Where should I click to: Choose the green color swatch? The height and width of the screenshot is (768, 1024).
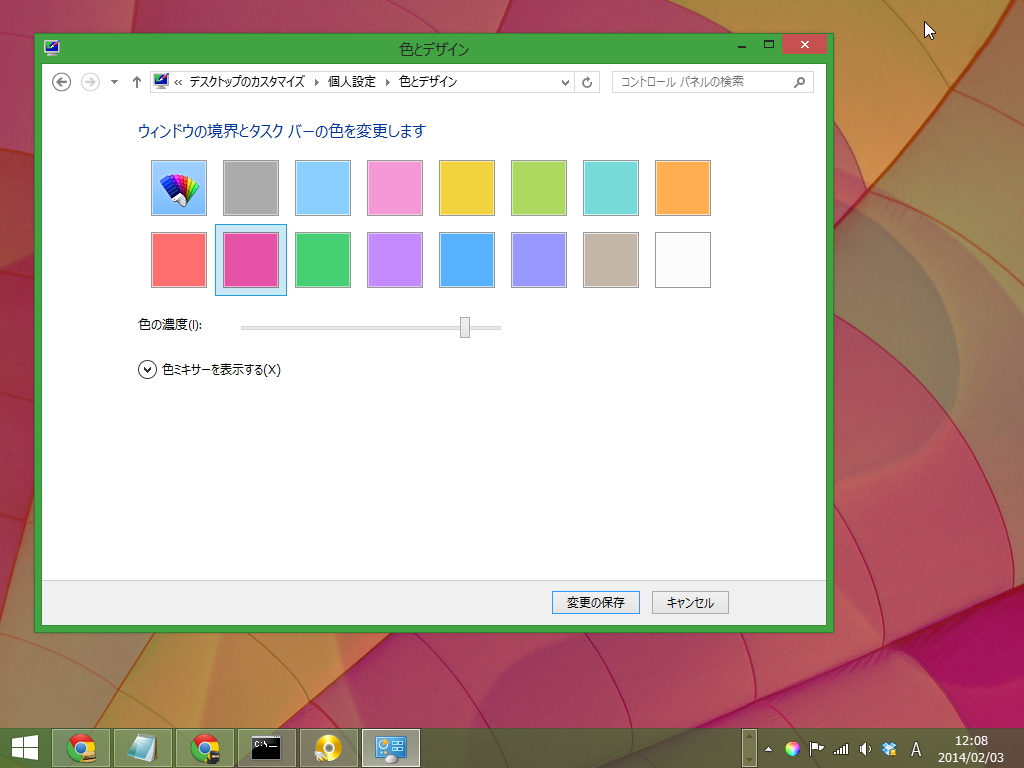[x=323, y=260]
